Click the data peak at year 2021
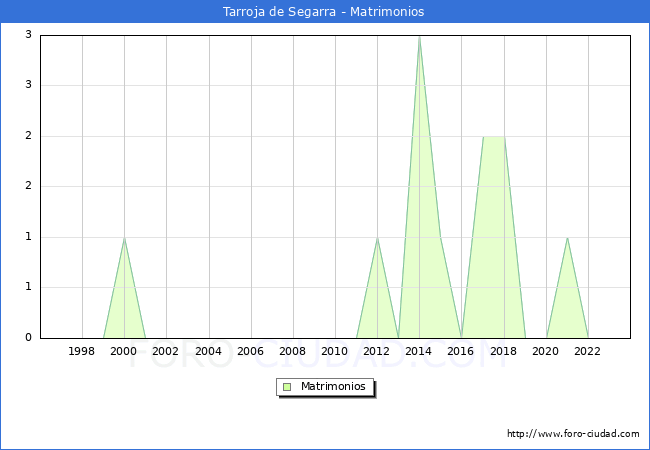This screenshot has width=650, height=450. 567,239
